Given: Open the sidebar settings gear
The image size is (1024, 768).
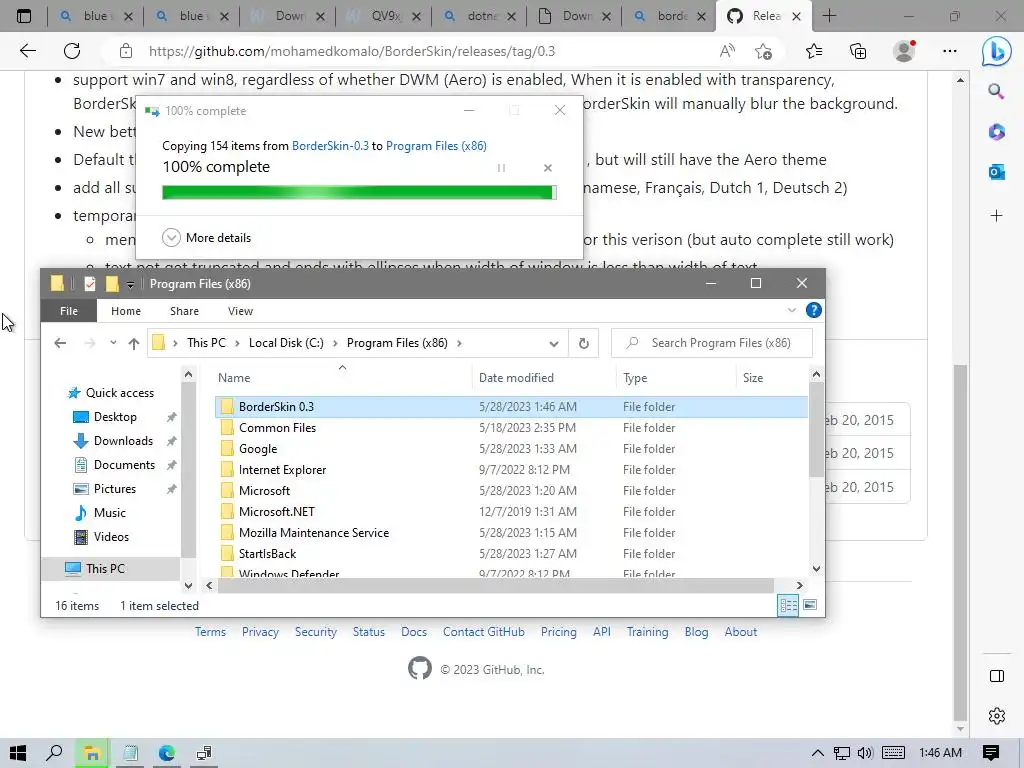Looking at the screenshot, I should (997, 716).
